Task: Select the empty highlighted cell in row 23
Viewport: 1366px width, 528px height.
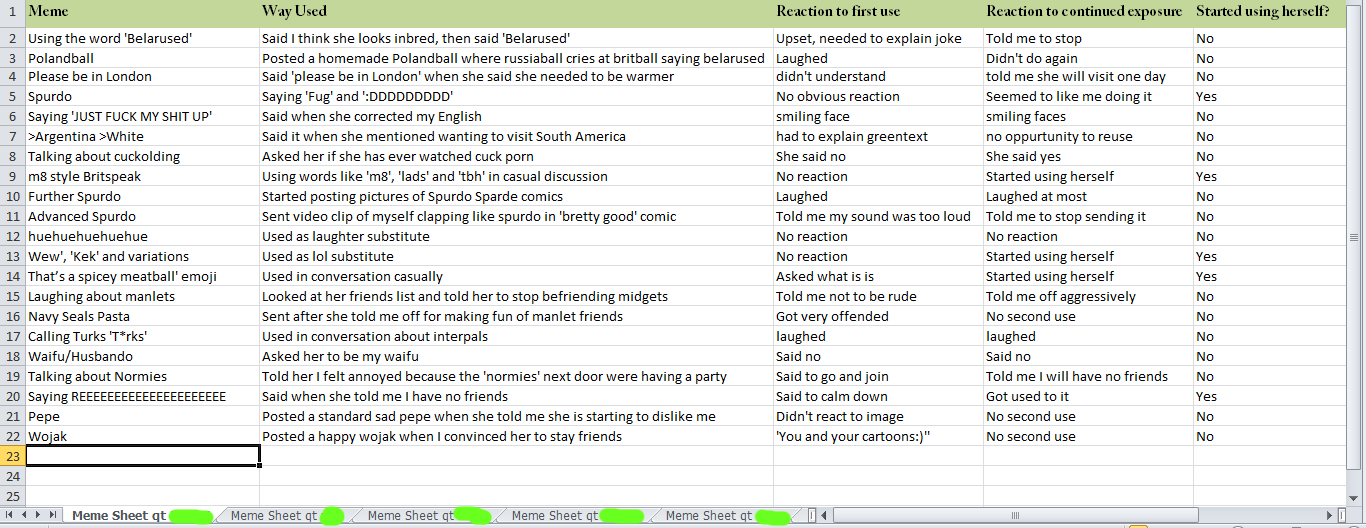Action: pos(142,456)
